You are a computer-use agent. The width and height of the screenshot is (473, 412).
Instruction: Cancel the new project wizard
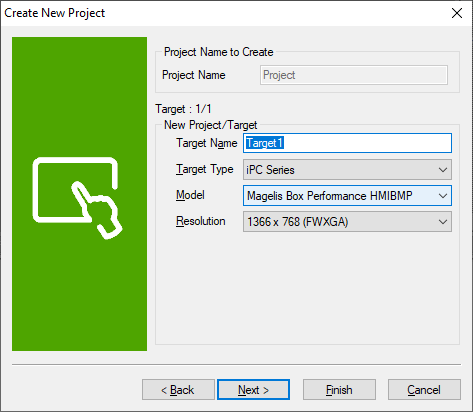[424, 389]
